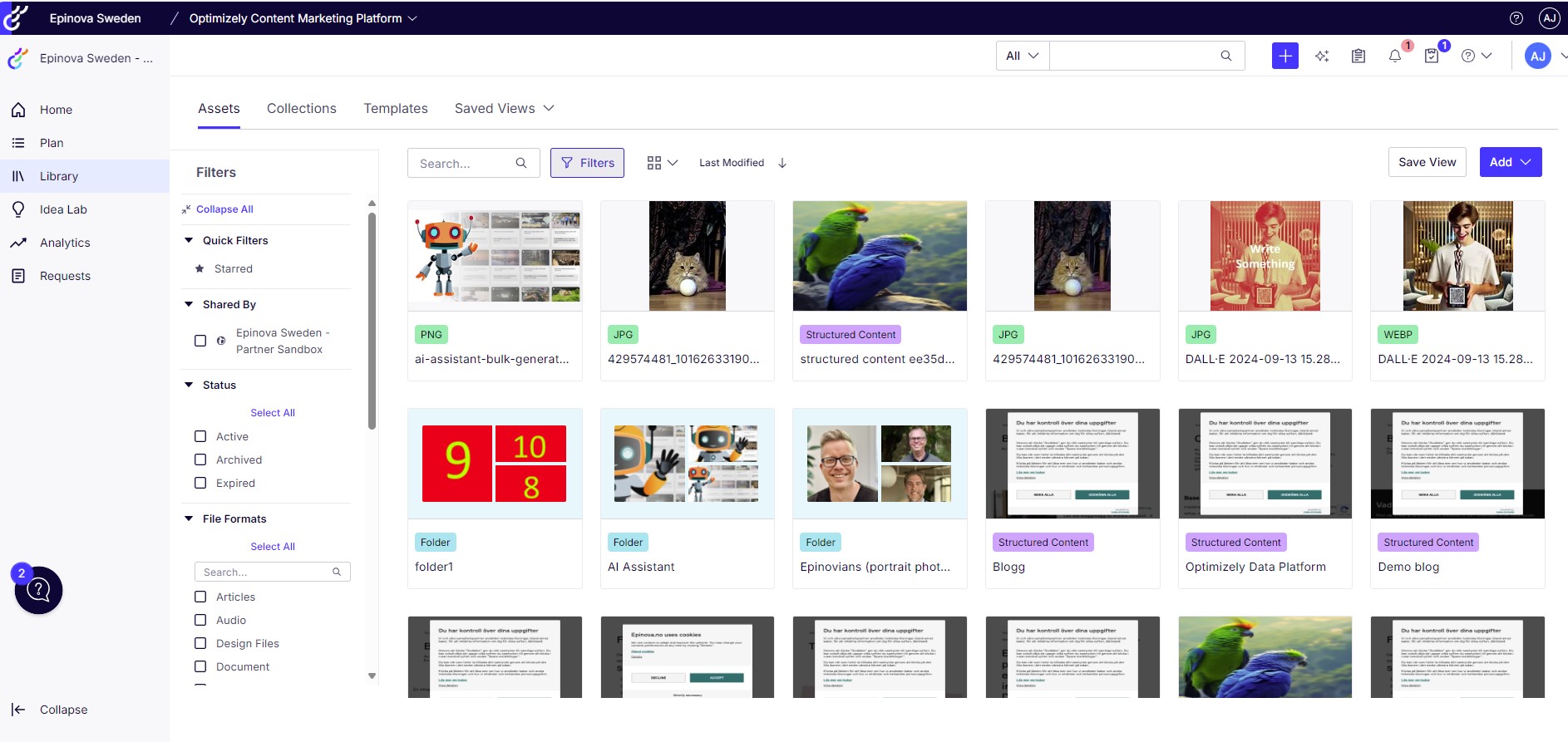Viewport: 1568px width, 742px height.
Task: Click the Epinova Sweden workspace logo icon
Action: coord(17,58)
